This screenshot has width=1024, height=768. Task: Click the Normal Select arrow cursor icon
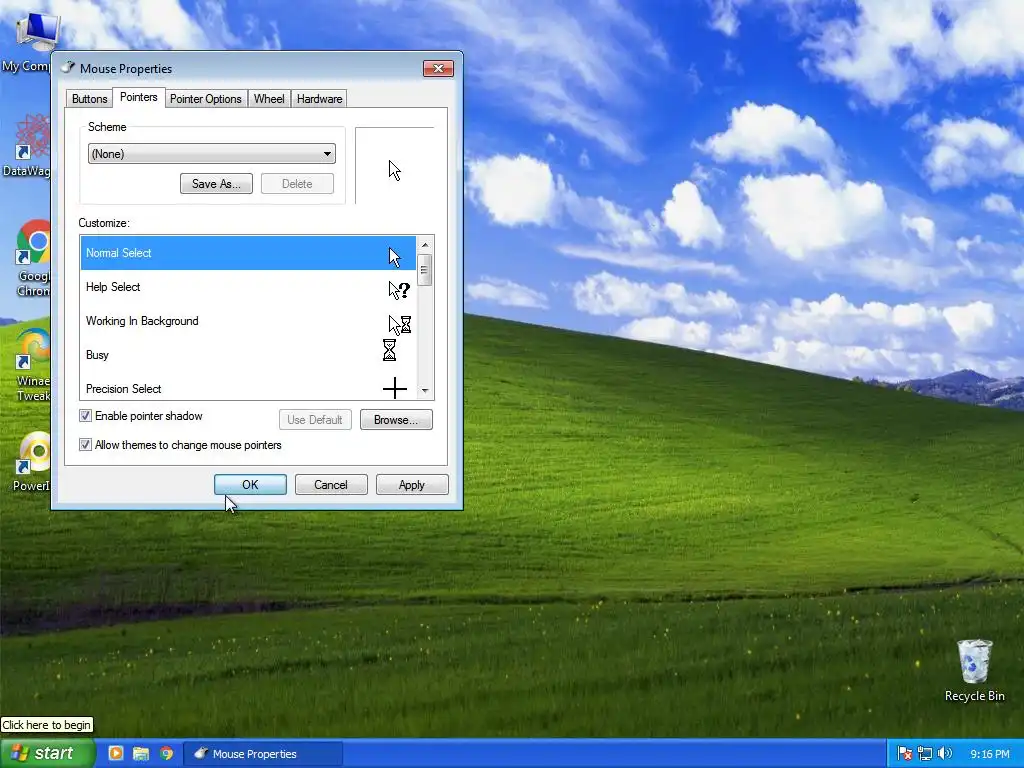pos(394,257)
